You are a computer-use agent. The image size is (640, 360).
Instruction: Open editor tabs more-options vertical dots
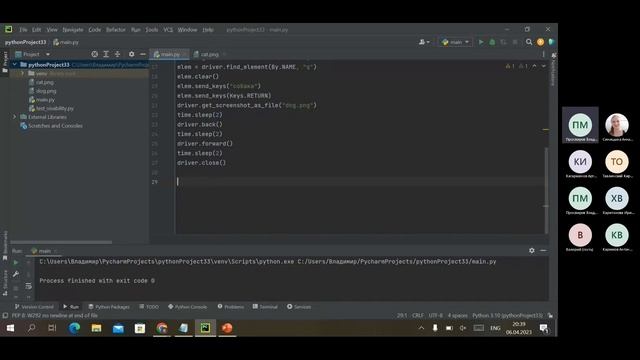pos(543,54)
